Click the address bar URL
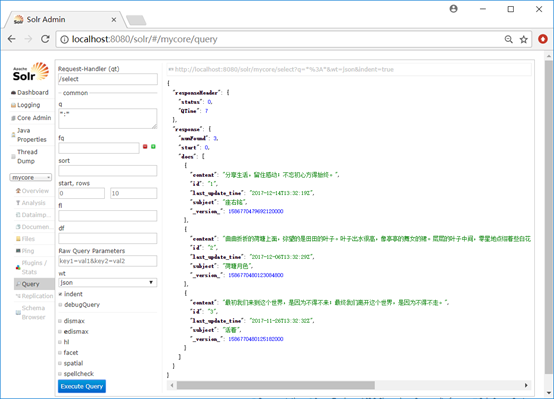This screenshot has height=399, width=554. [145, 39]
